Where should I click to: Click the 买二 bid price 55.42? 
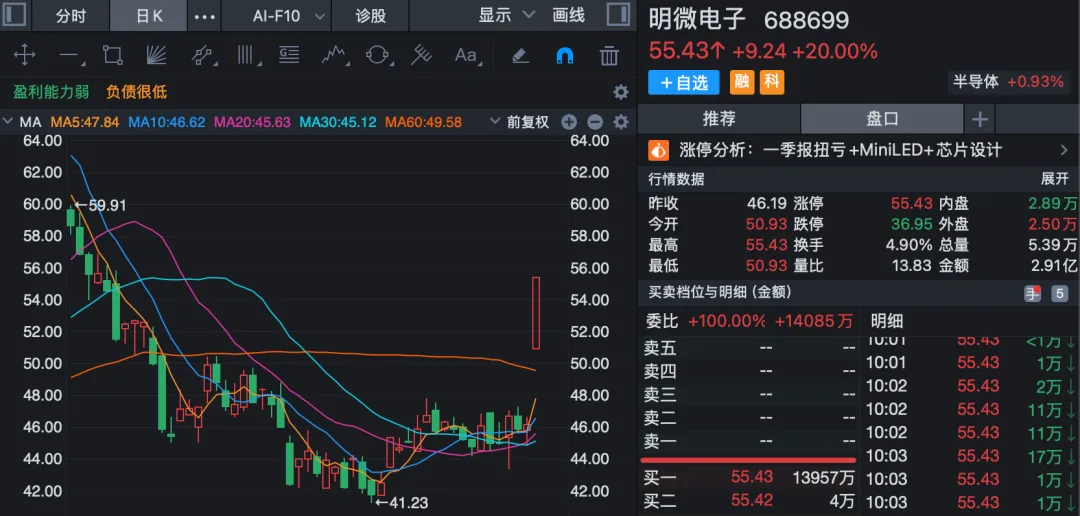pos(752,499)
